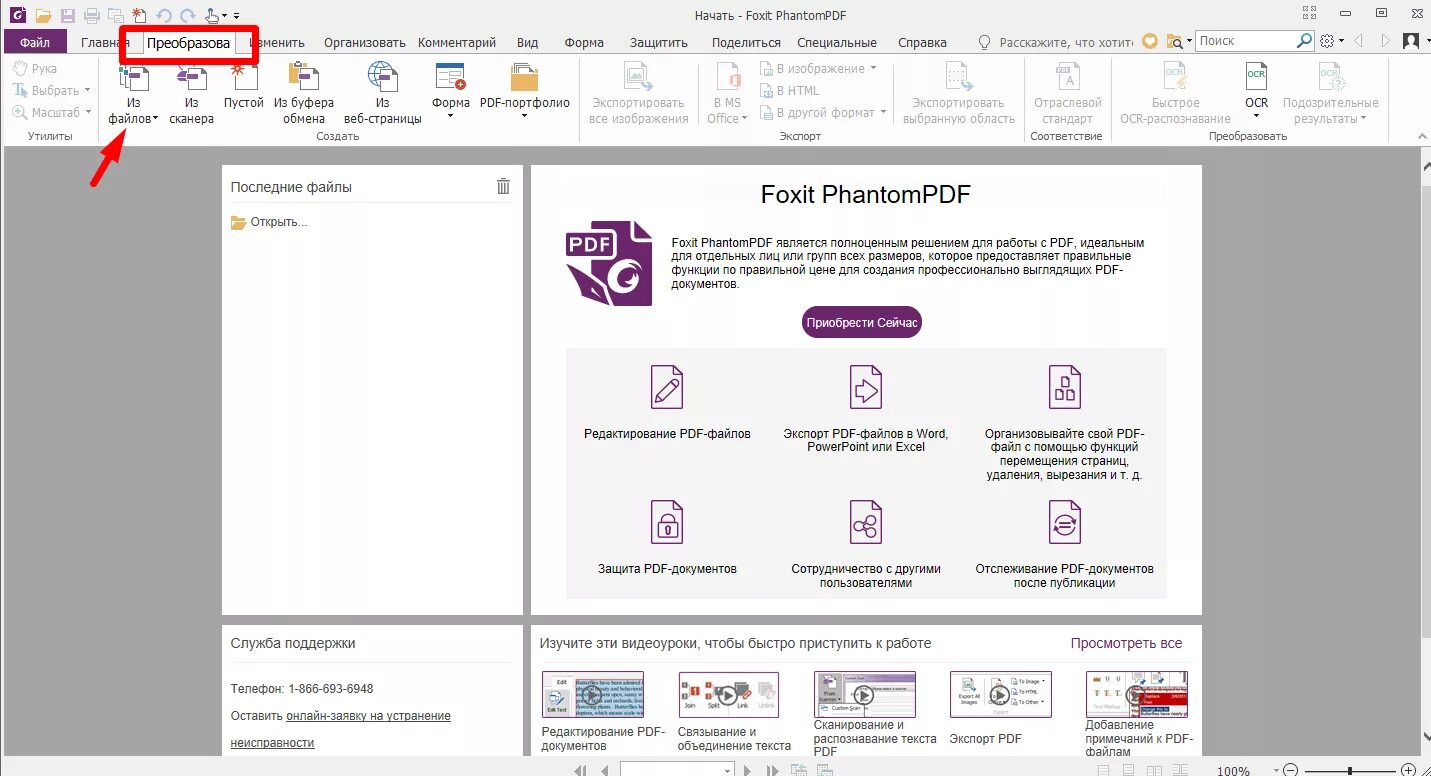Click the Просмотреть все link
1431x776 pixels.
tap(1126, 643)
